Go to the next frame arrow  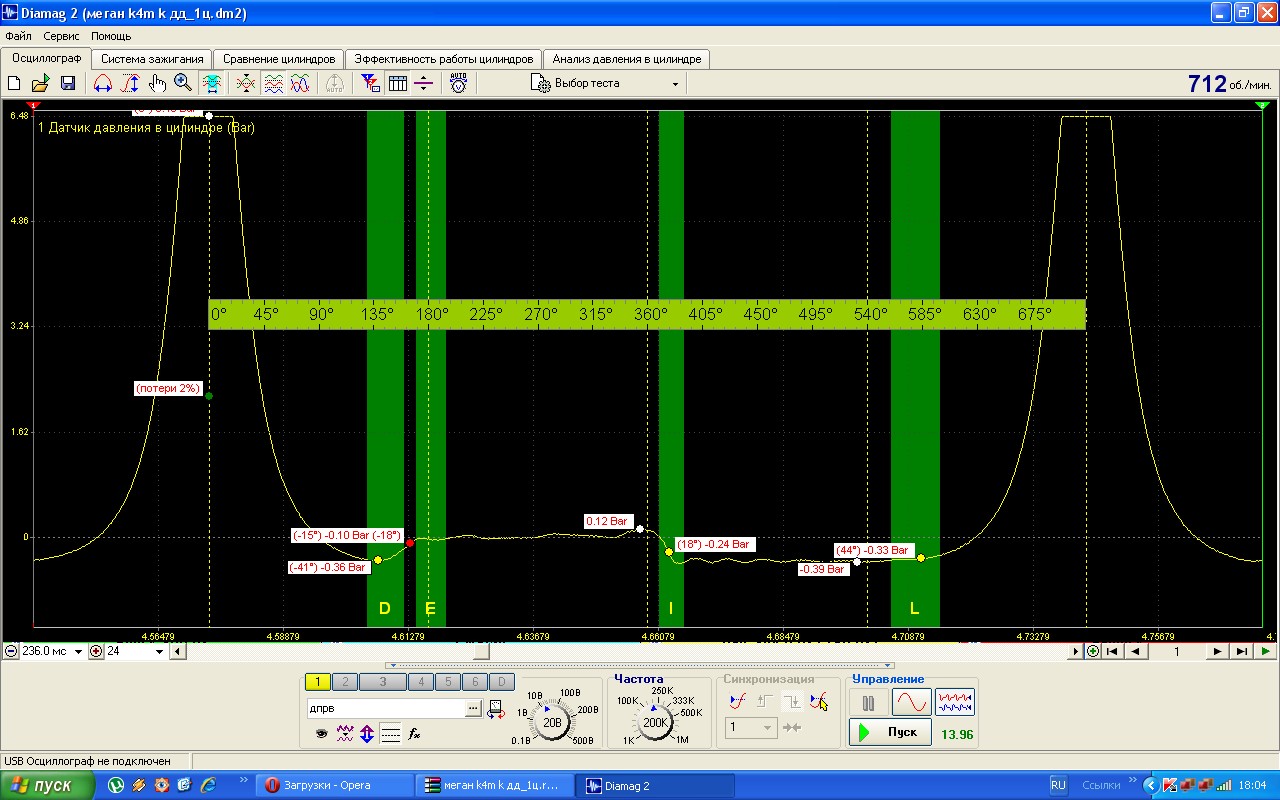[1217, 651]
